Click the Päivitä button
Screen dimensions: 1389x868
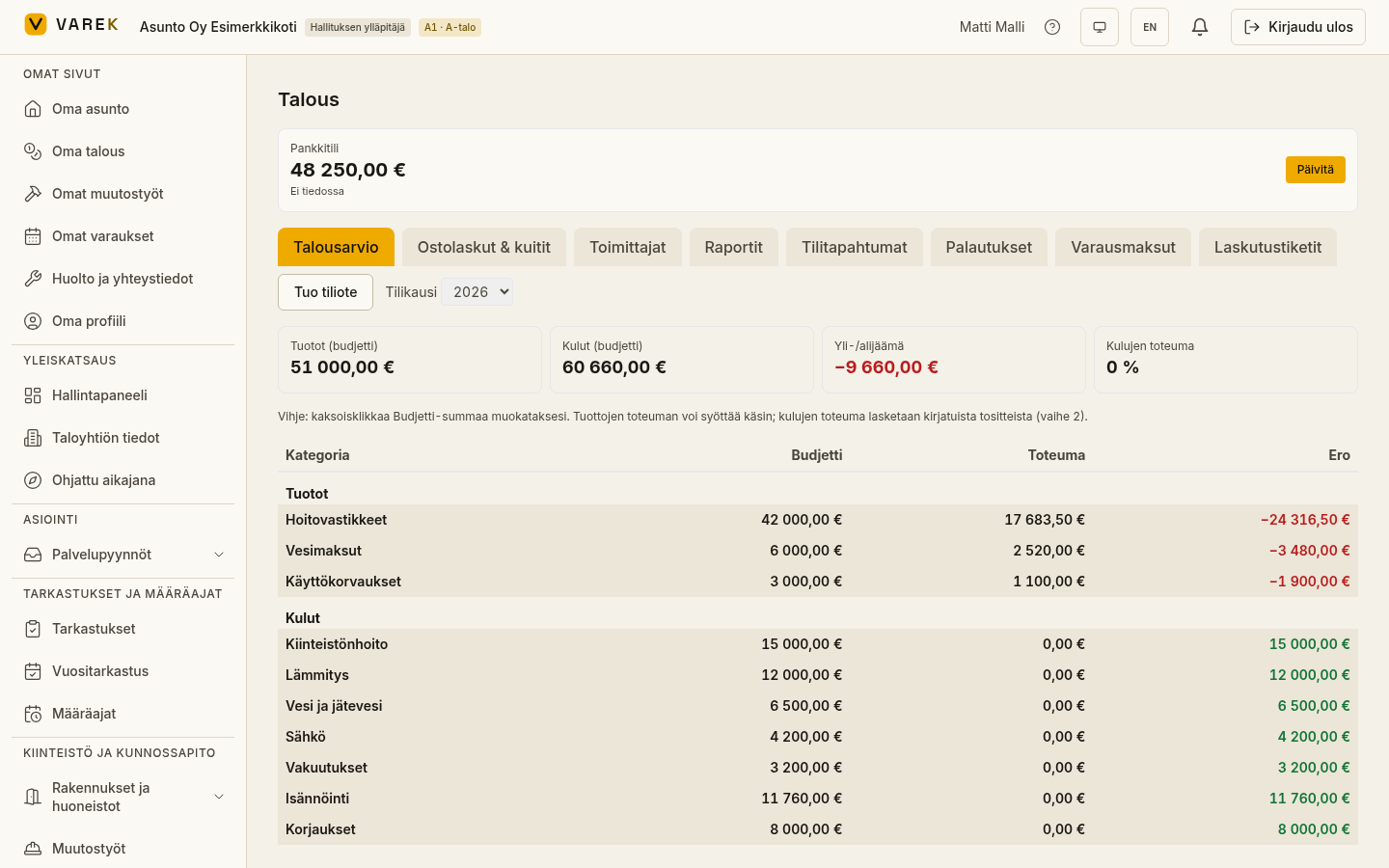point(1316,170)
